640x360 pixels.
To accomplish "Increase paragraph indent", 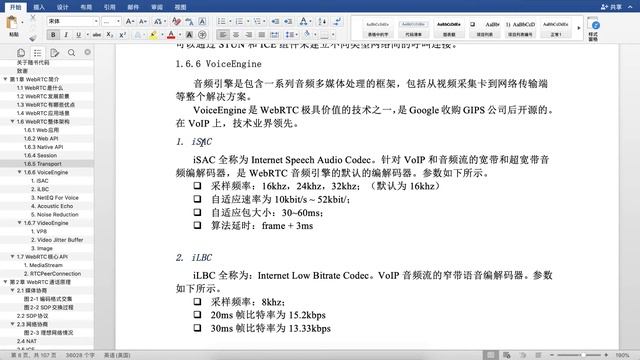I will tap(288, 21).
